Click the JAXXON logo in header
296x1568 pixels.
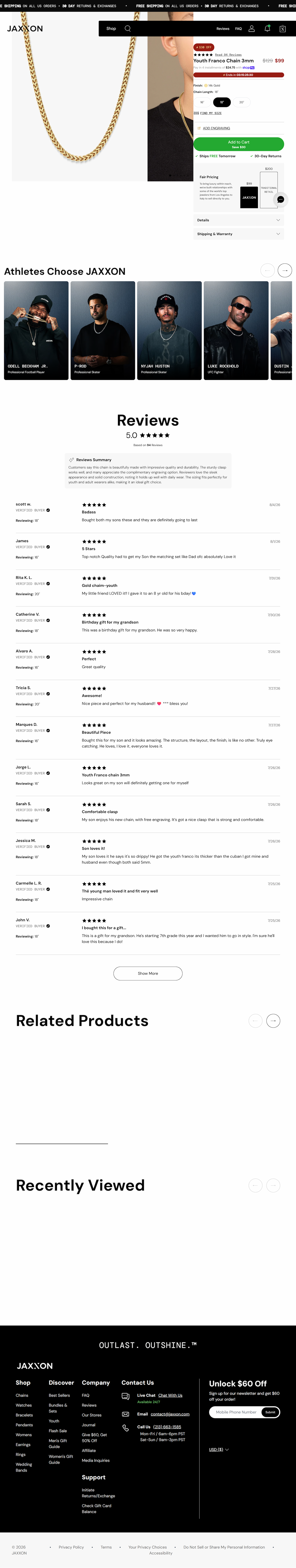pyautogui.click(x=25, y=29)
